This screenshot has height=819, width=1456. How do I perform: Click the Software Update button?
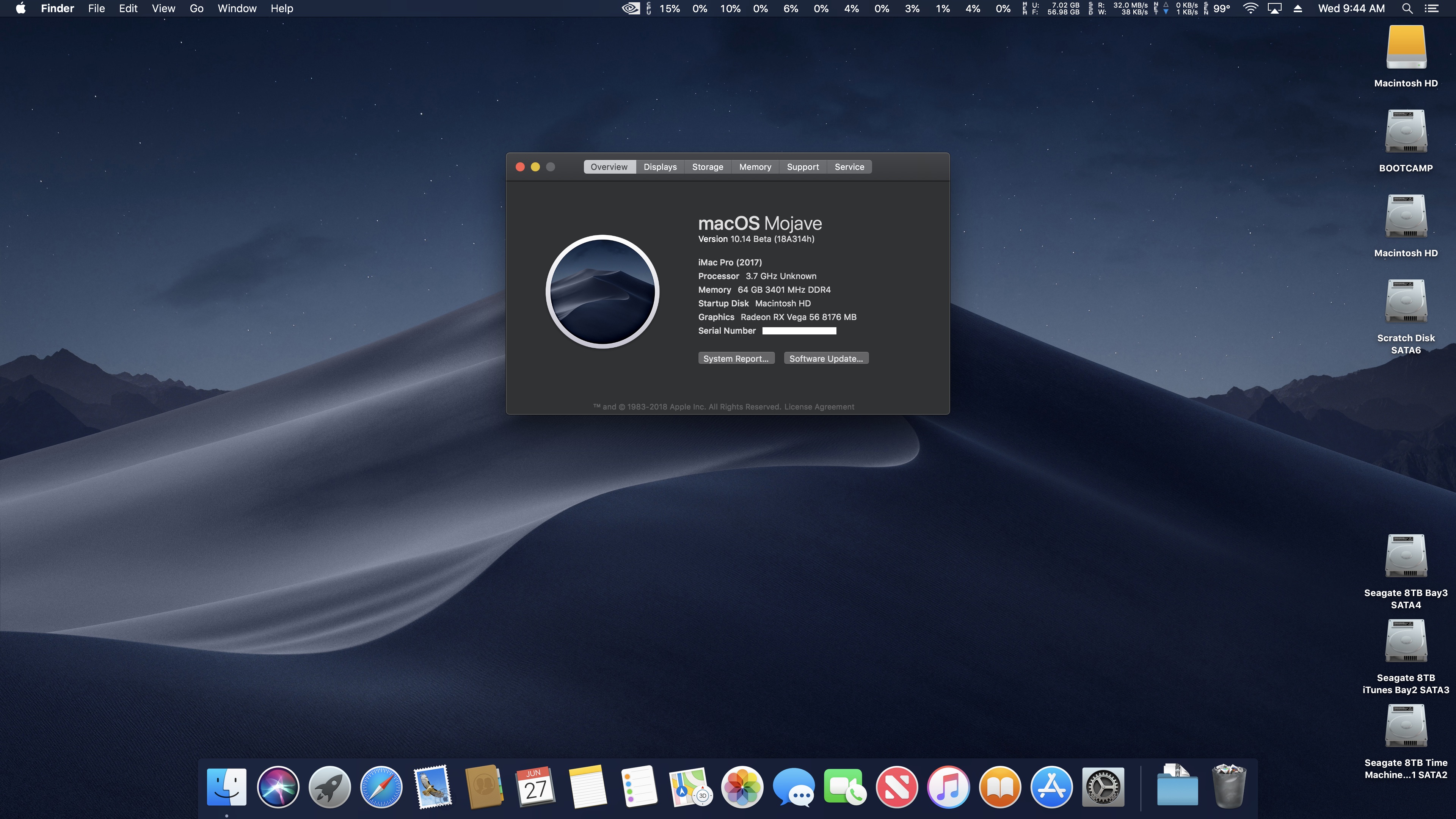click(x=825, y=358)
